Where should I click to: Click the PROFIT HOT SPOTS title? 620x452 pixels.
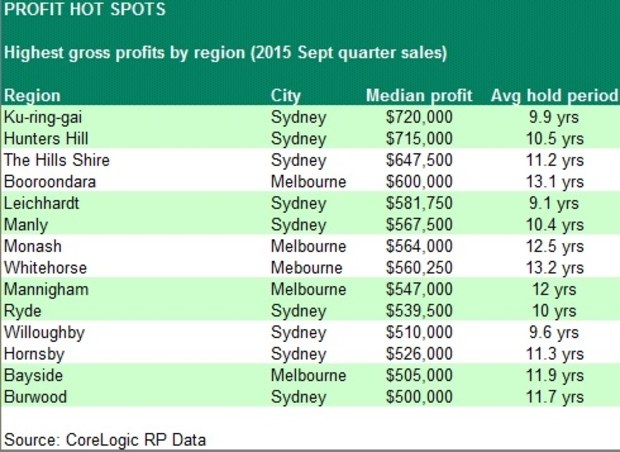coord(85,9)
